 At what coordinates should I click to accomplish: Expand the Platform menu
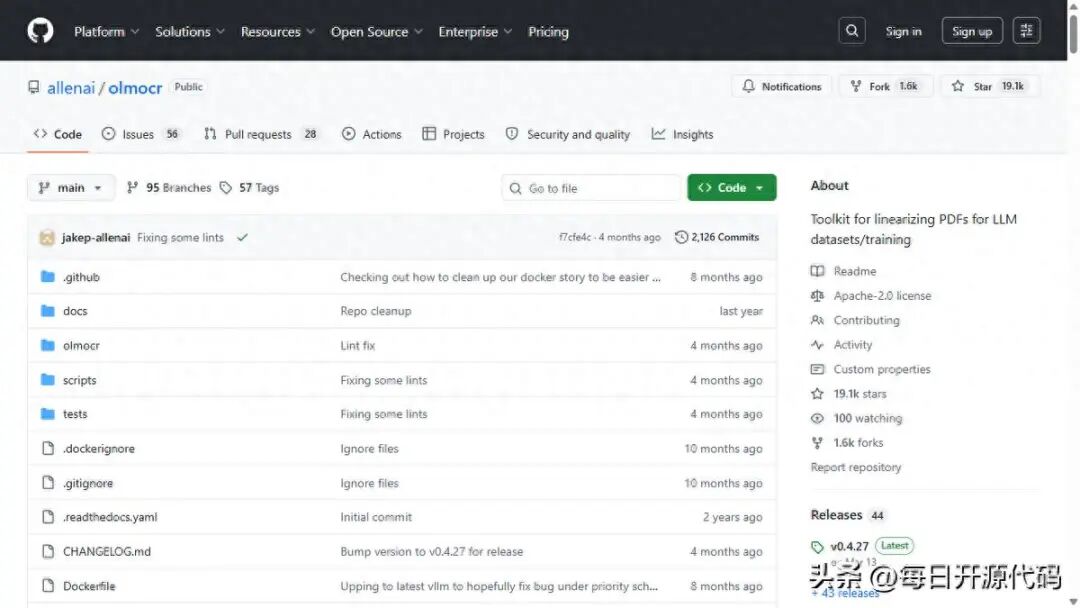[x=106, y=32]
